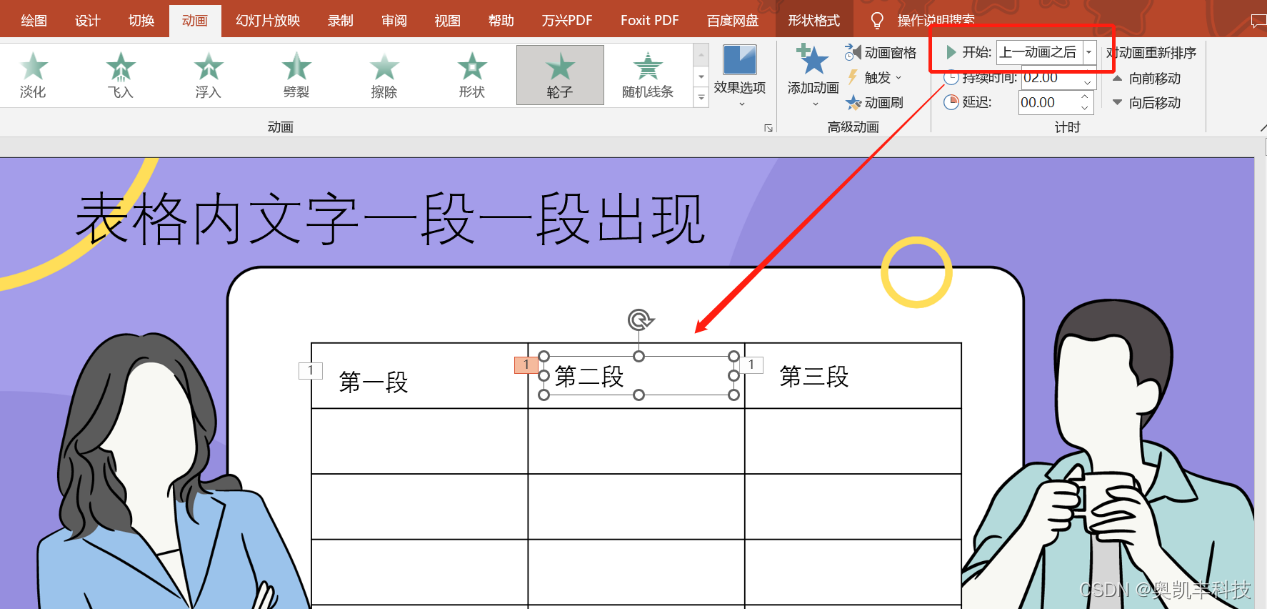Expand the animation gallery with the More arrow
Screen dimensions: 1267x609
(701, 98)
